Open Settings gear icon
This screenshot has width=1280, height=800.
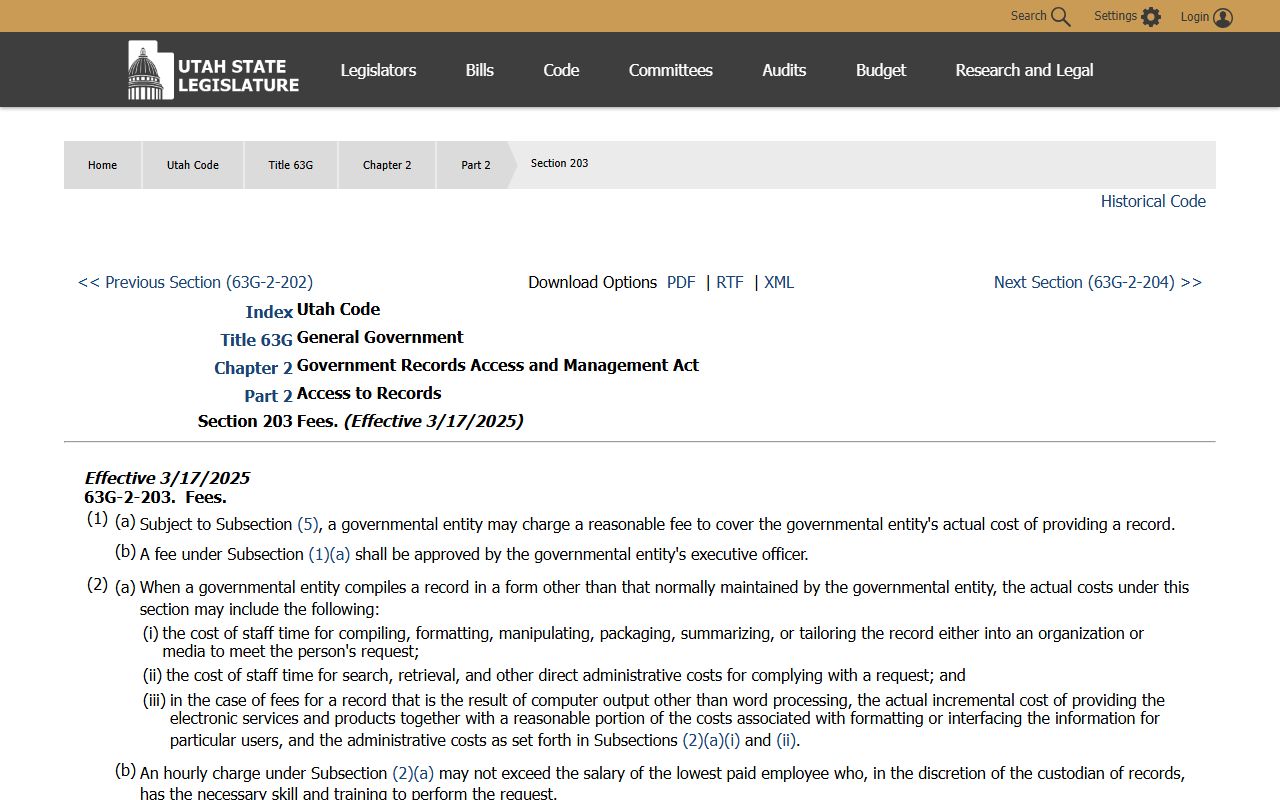pyautogui.click(x=1151, y=17)
